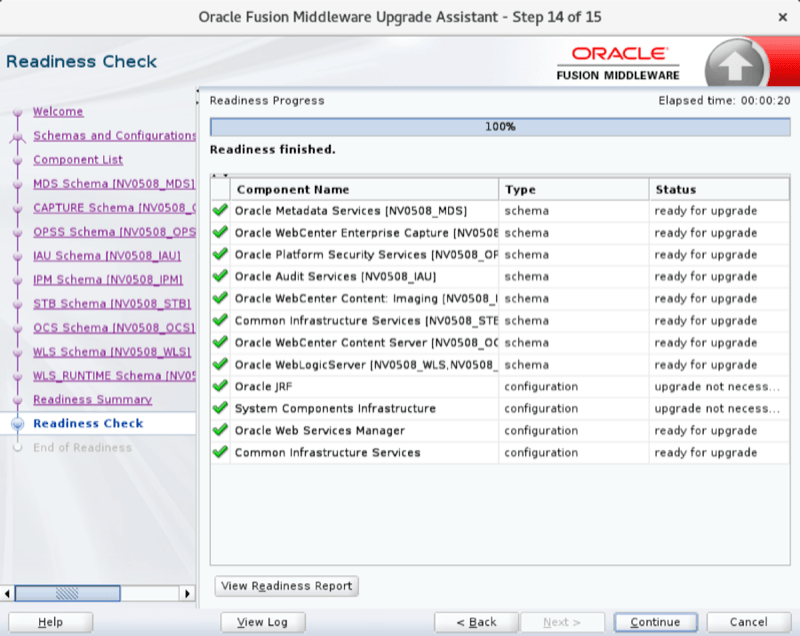
Task: Open Component List step
Action: [x=78, y=159]
